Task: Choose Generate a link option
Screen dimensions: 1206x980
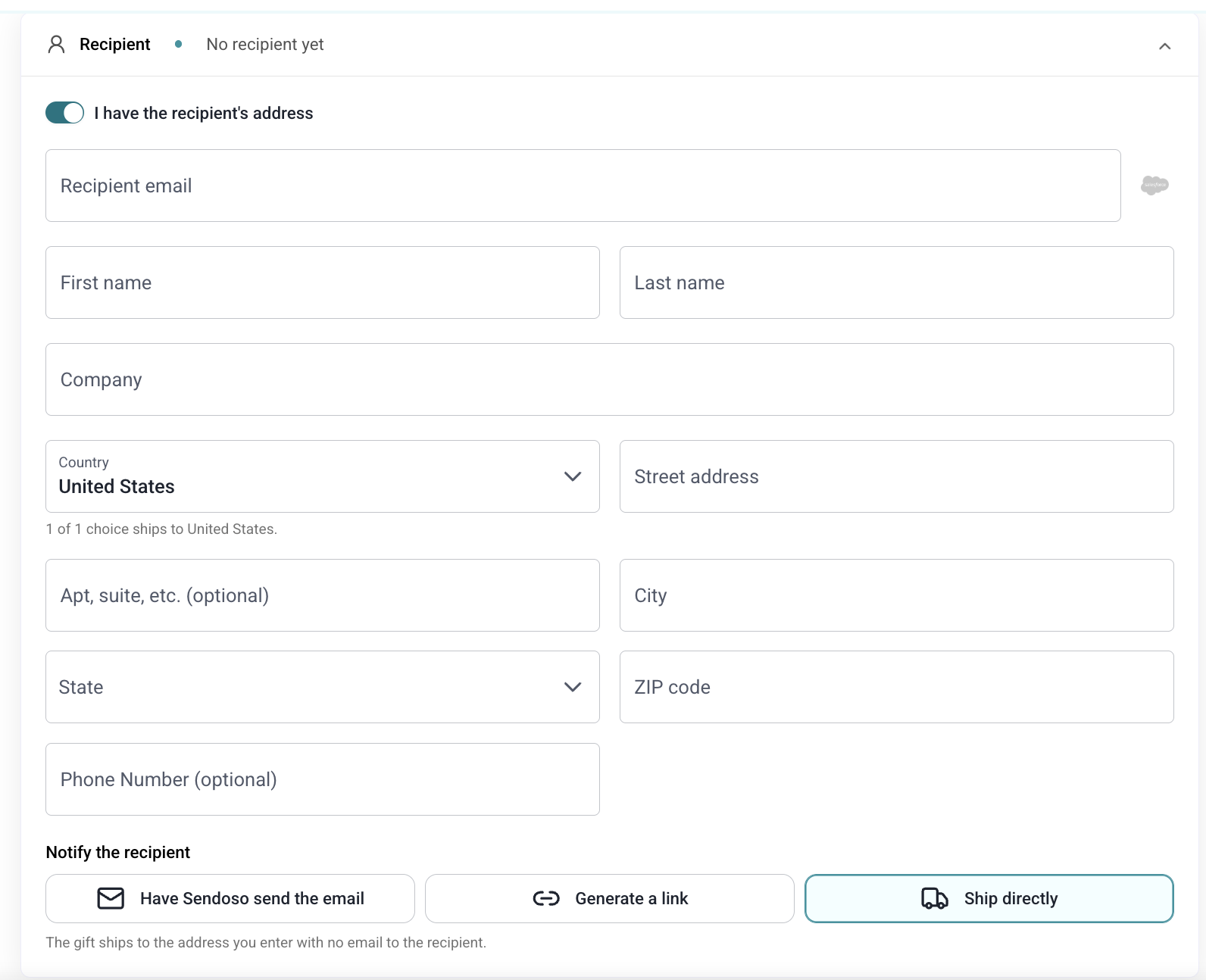Action: (610, 898)
